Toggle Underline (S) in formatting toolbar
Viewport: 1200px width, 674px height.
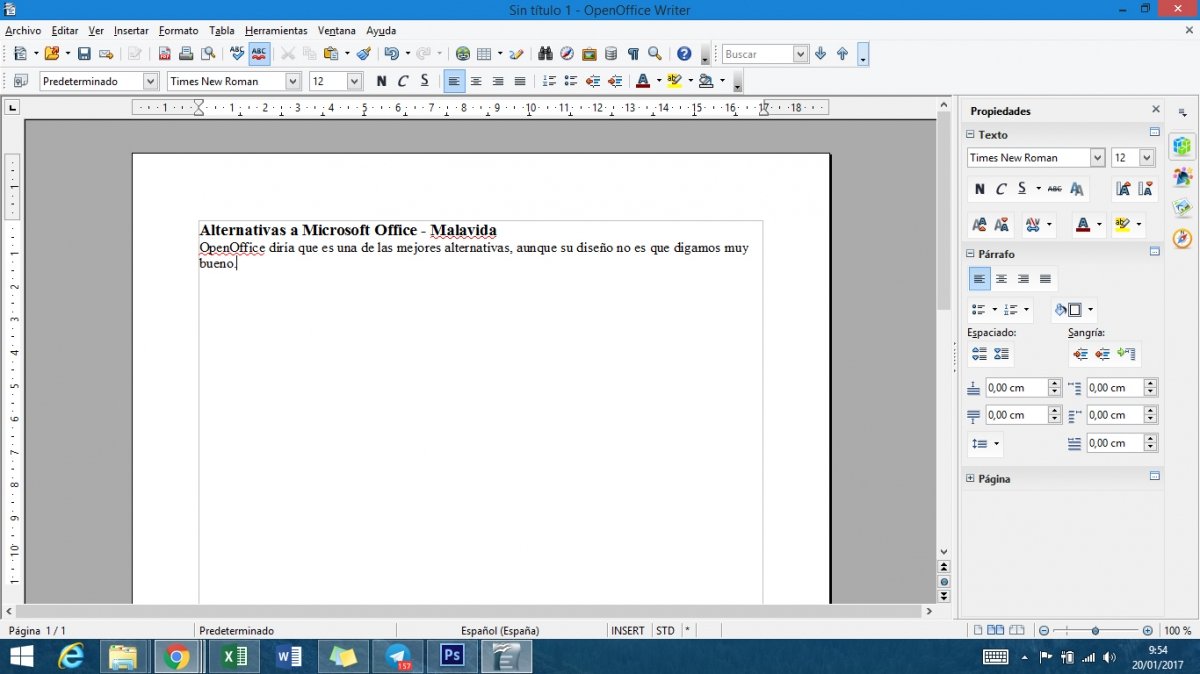[x=425, y=81]
